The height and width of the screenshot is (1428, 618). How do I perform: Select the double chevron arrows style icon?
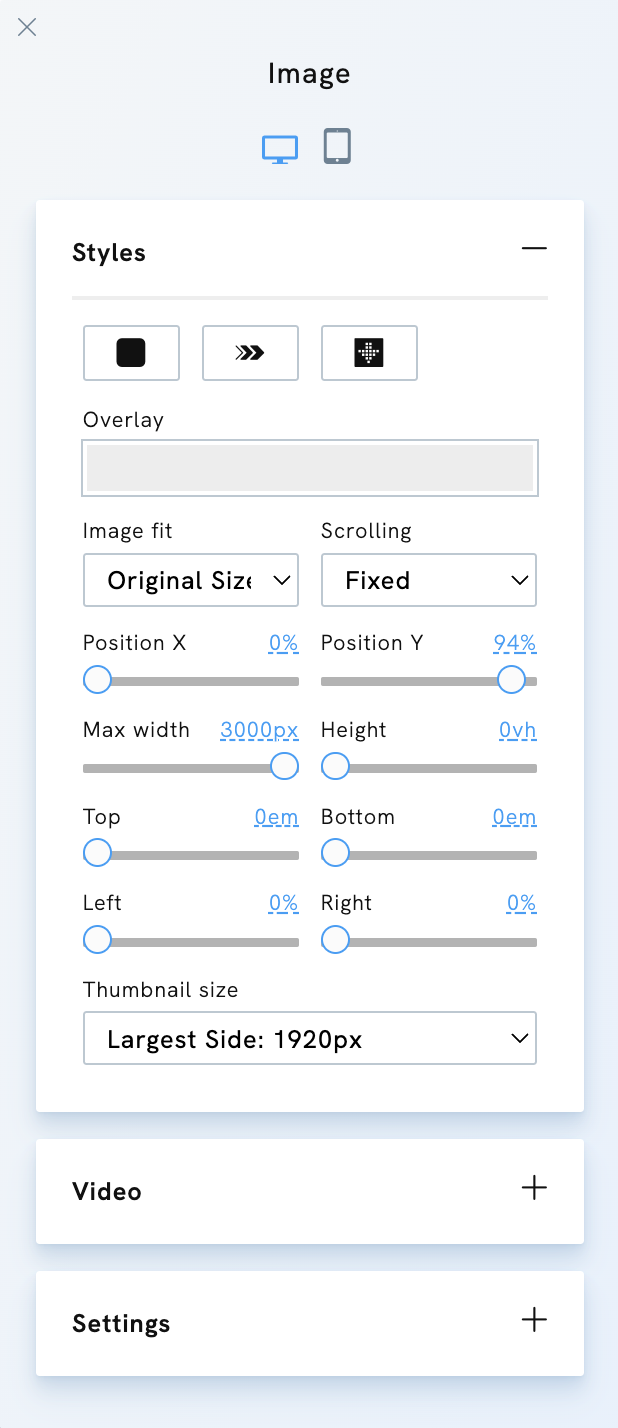click(x=250, y=353)
